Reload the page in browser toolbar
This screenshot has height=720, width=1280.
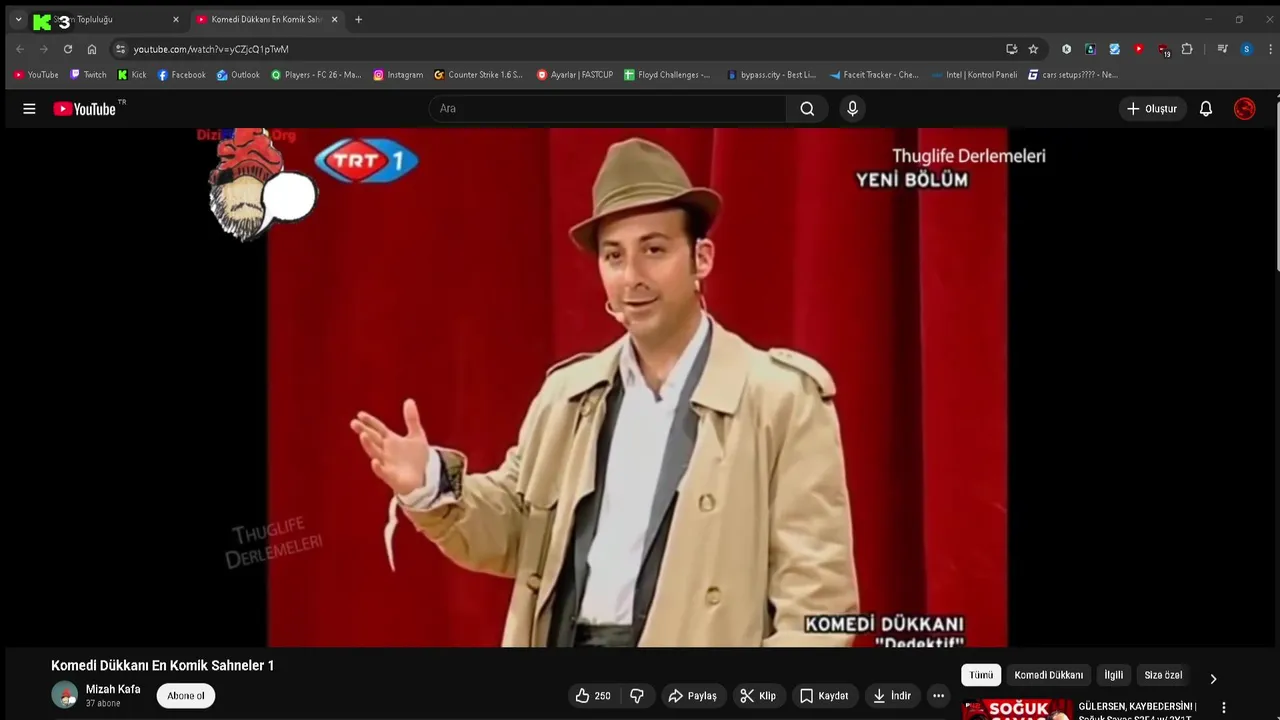pos(68,49)
